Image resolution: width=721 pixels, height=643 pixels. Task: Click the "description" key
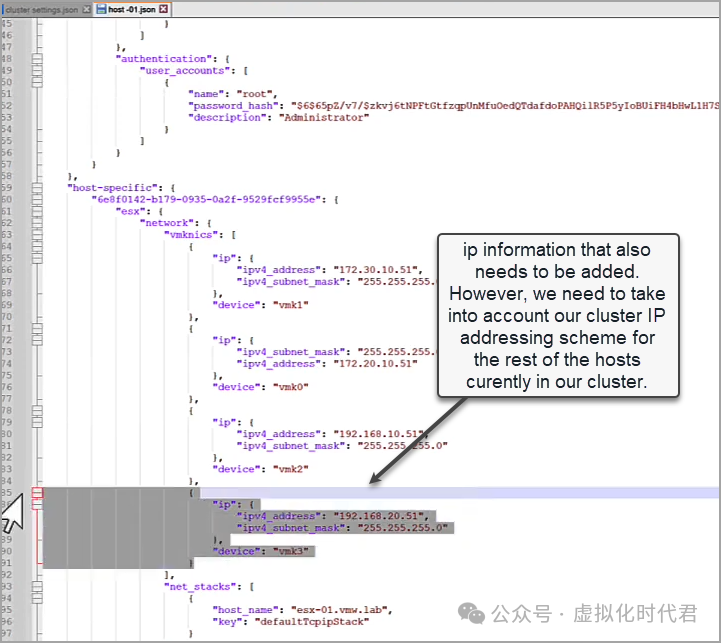[227, 117]
